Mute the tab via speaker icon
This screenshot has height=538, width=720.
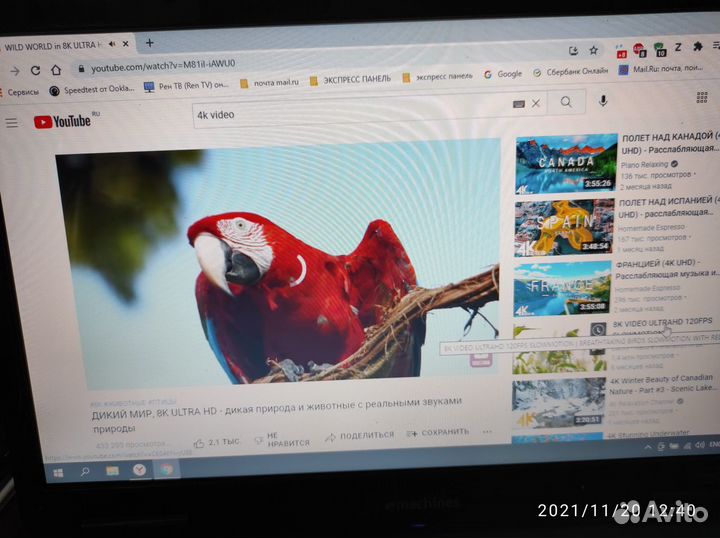[x=112, y=44]
